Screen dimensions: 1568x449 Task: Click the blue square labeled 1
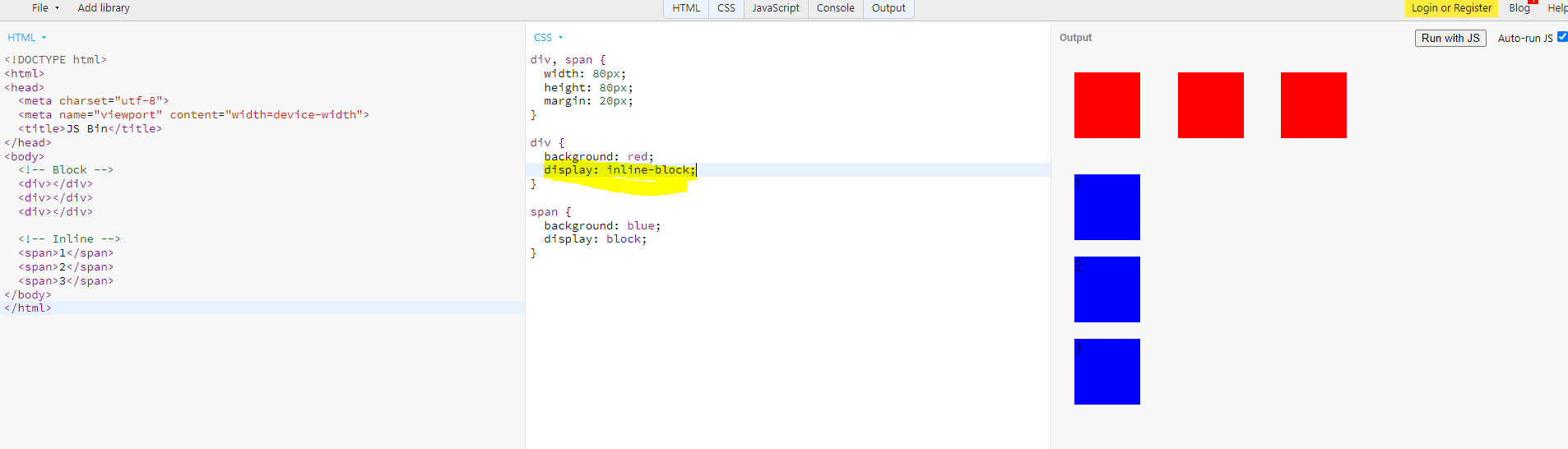click(x=1107, y=207)
